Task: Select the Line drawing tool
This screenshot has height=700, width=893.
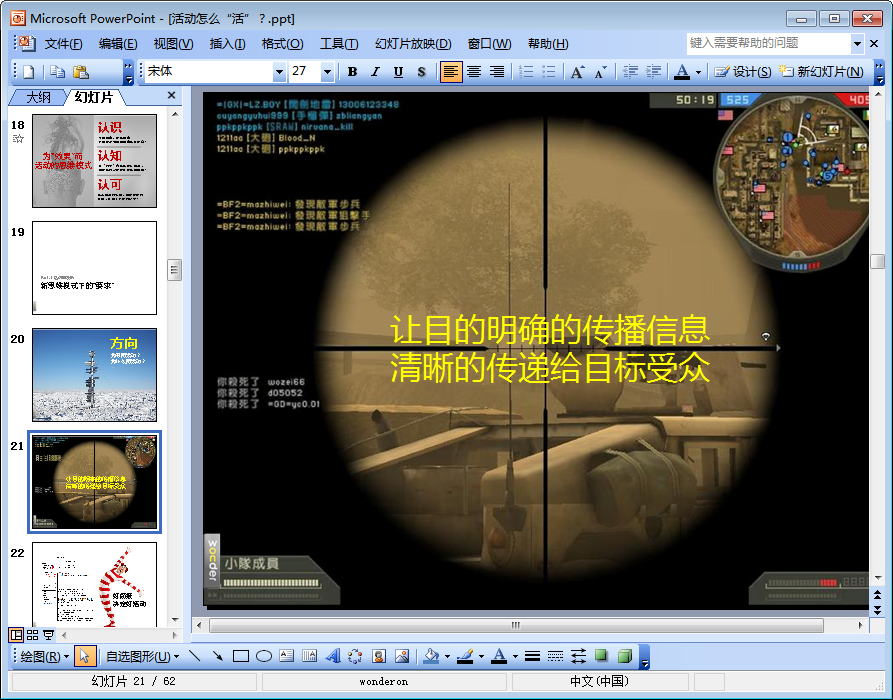Action: (x=195, y=656)
